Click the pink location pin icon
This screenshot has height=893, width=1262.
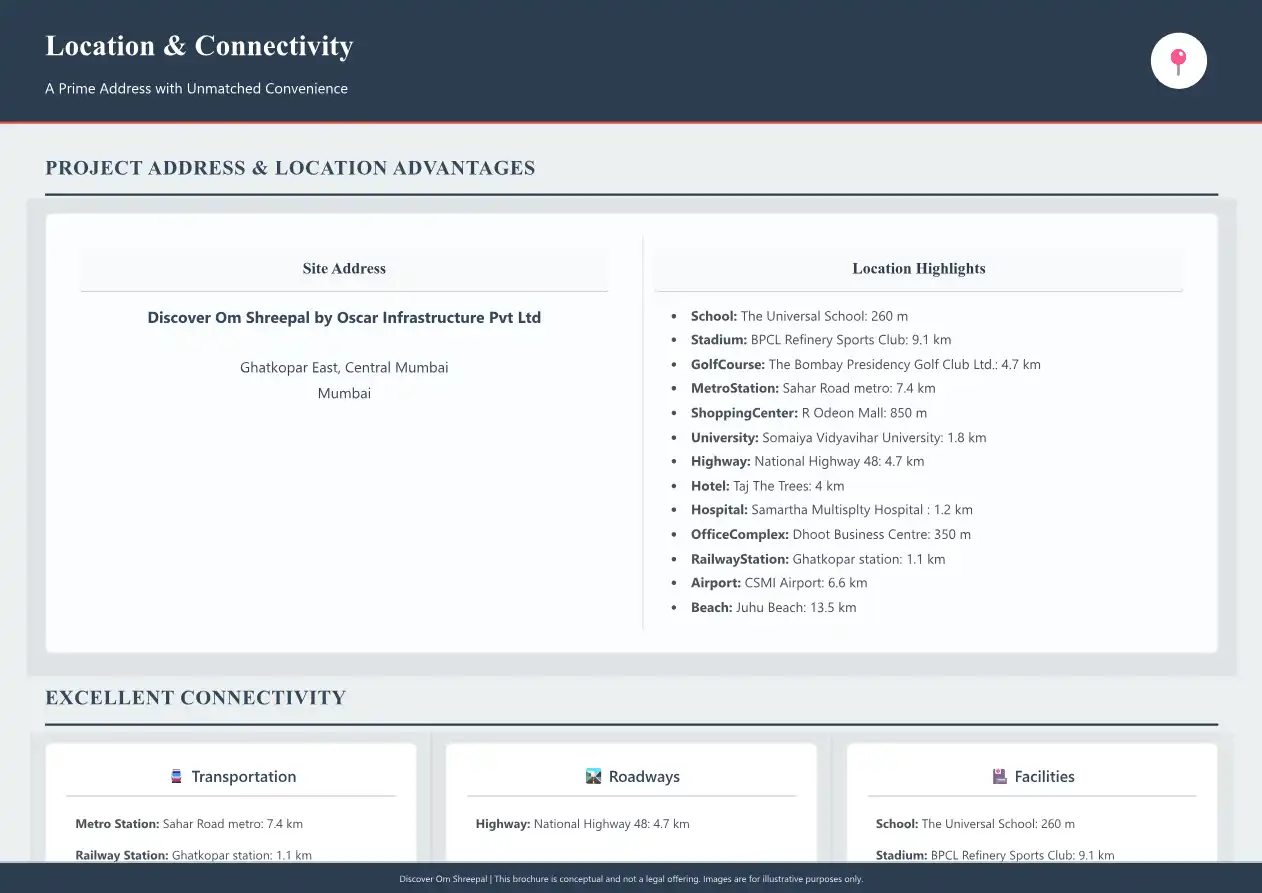[1179, 61]
